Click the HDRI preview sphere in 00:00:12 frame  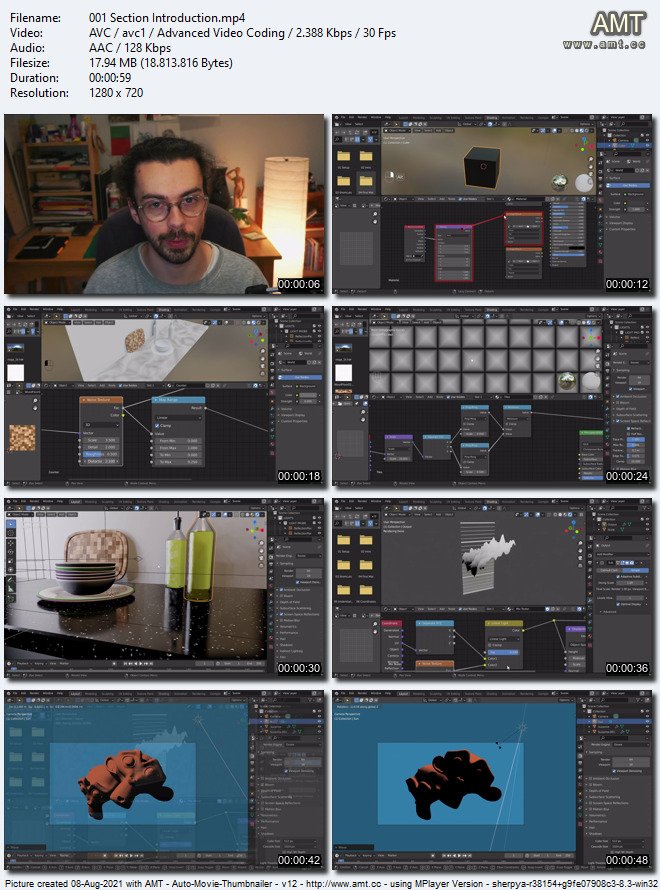(560, 182)
